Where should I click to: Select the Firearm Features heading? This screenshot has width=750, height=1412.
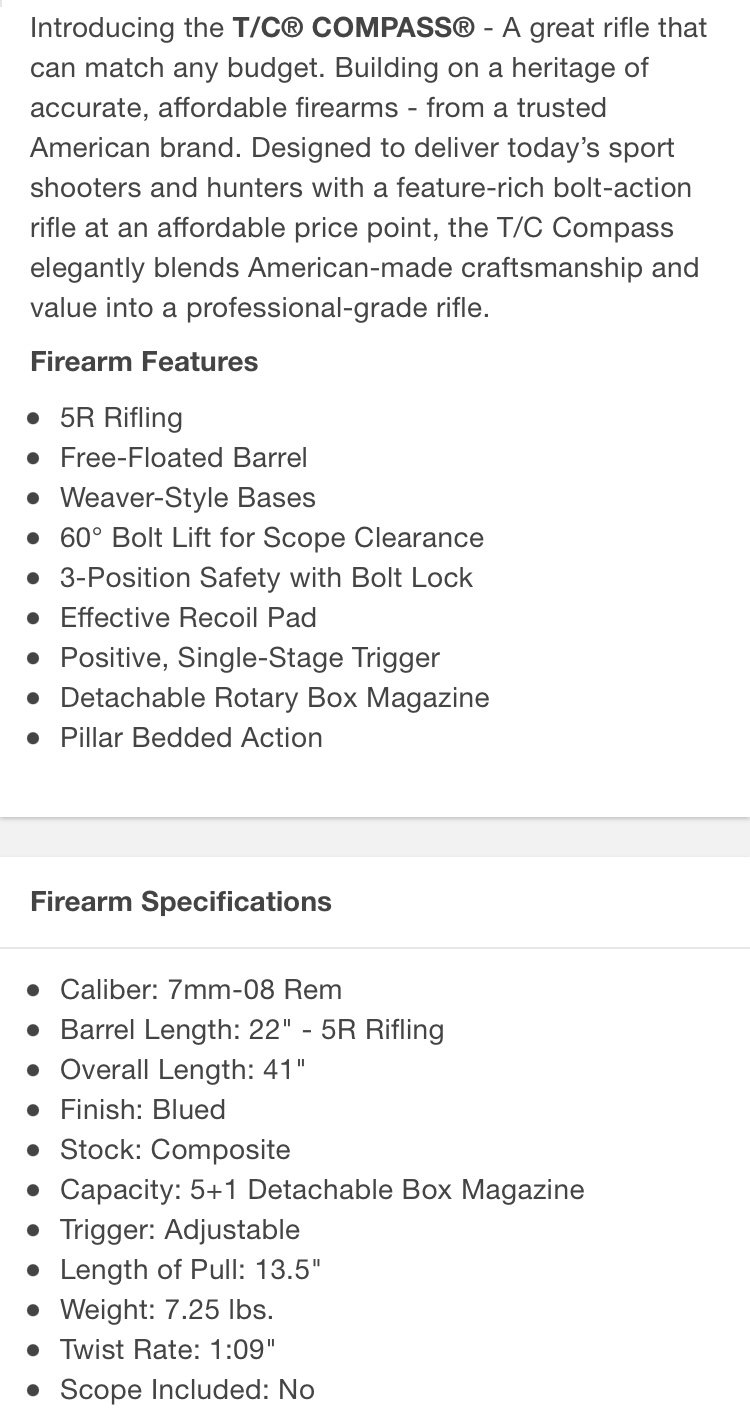144,362
